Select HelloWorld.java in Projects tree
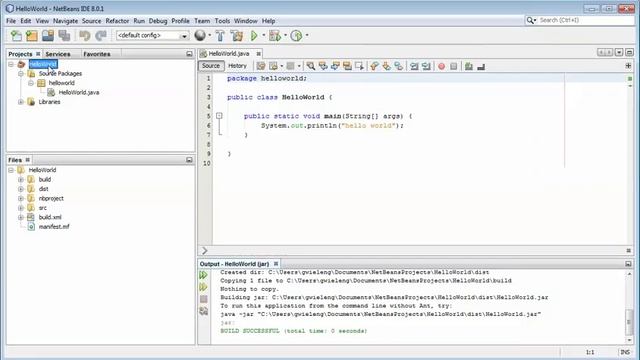640x360 pixels. [79, 92]
